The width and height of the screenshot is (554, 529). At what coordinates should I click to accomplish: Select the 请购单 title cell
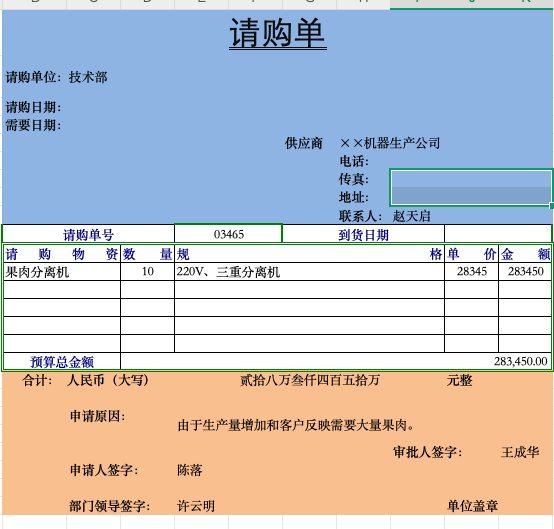(277, 34)
